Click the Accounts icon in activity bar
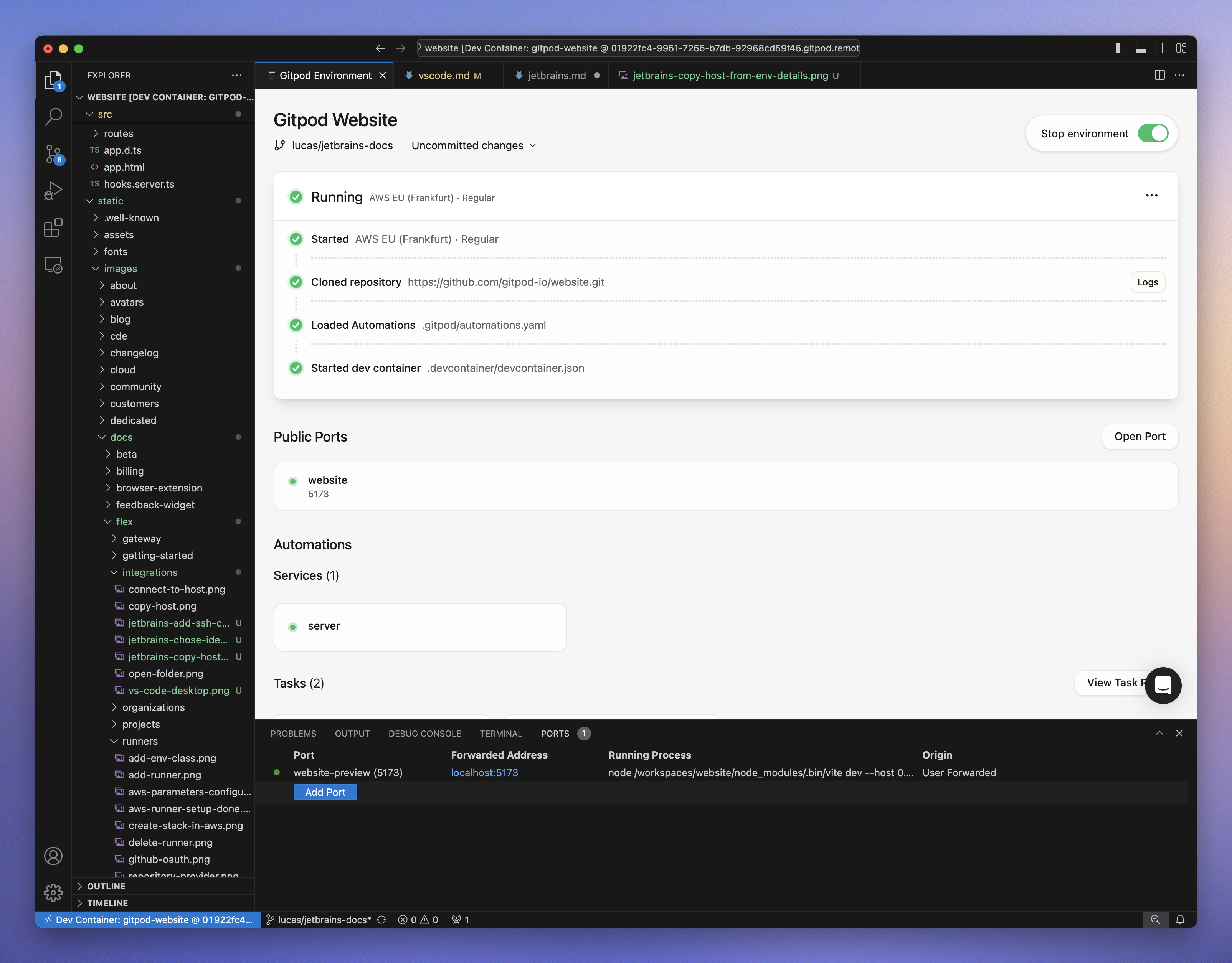The height and width of the screenshot is (963, 1232). (53, 856)
